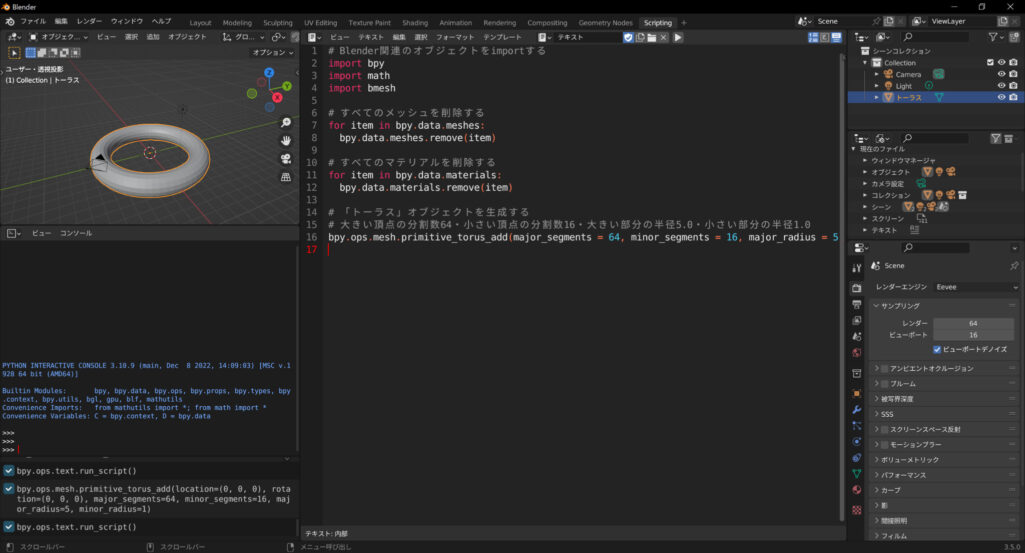Viewport: 1025px width, 553px height.
Task: Run the script with the play button
Action: [678, 37]
